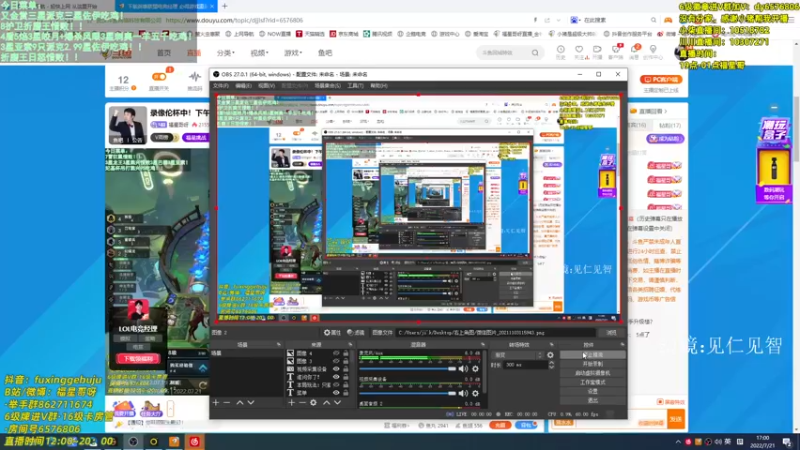Open microphone/Aux audio settings gear
The image size is (800, 450).
coord(476,369)
